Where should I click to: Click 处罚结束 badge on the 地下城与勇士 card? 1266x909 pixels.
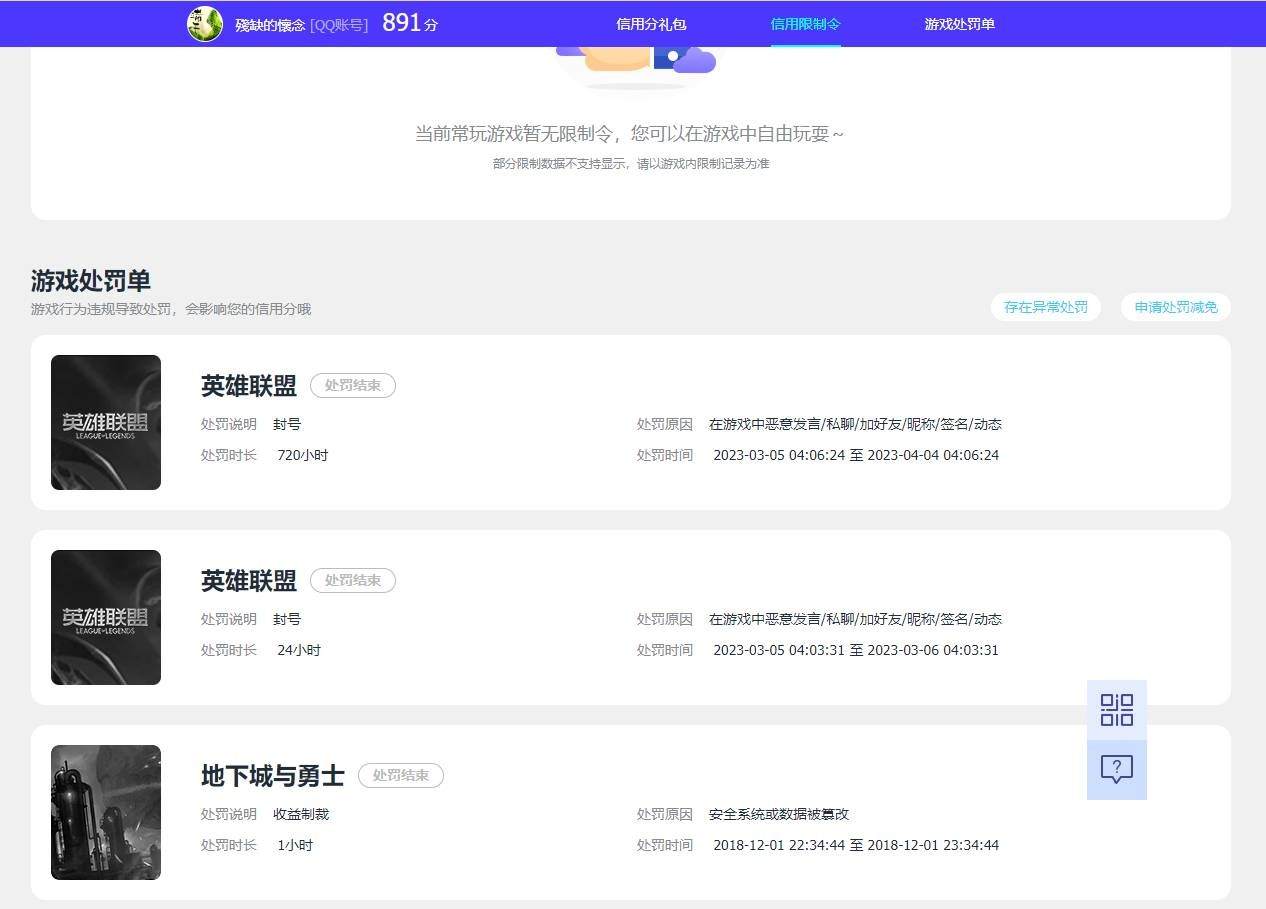click(x=401, y=775)
